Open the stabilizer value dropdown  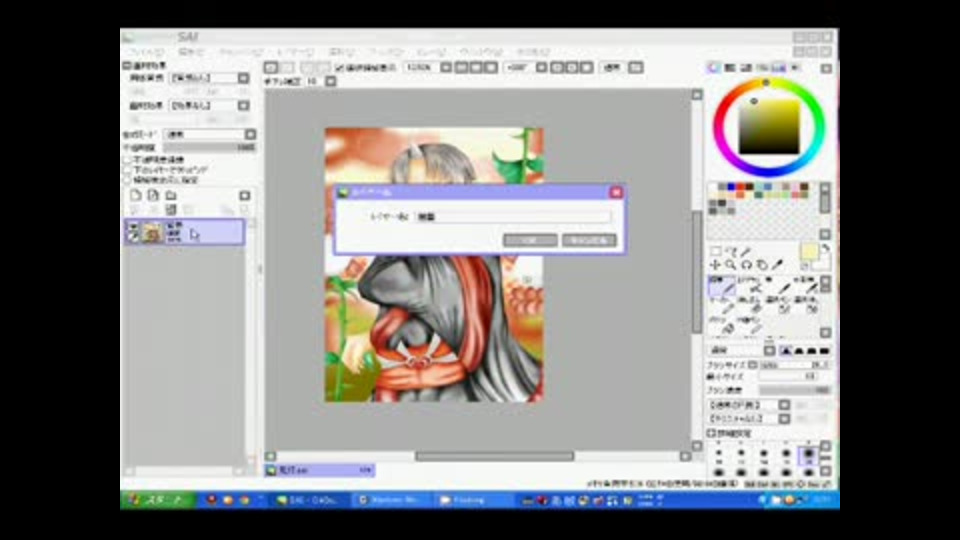tap(331, 81)
